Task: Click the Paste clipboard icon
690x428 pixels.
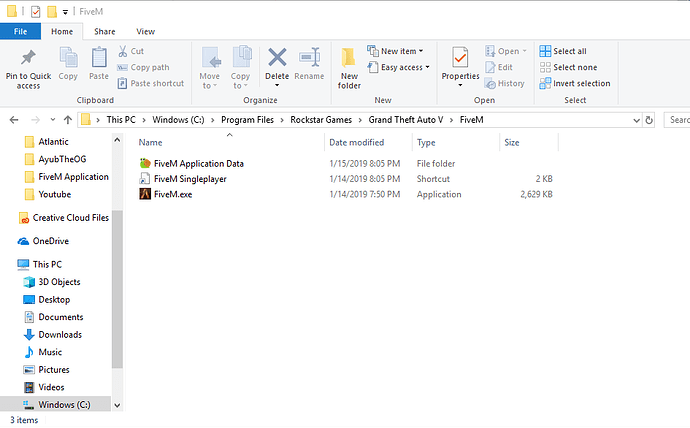Action: click(x=99, y=58)
